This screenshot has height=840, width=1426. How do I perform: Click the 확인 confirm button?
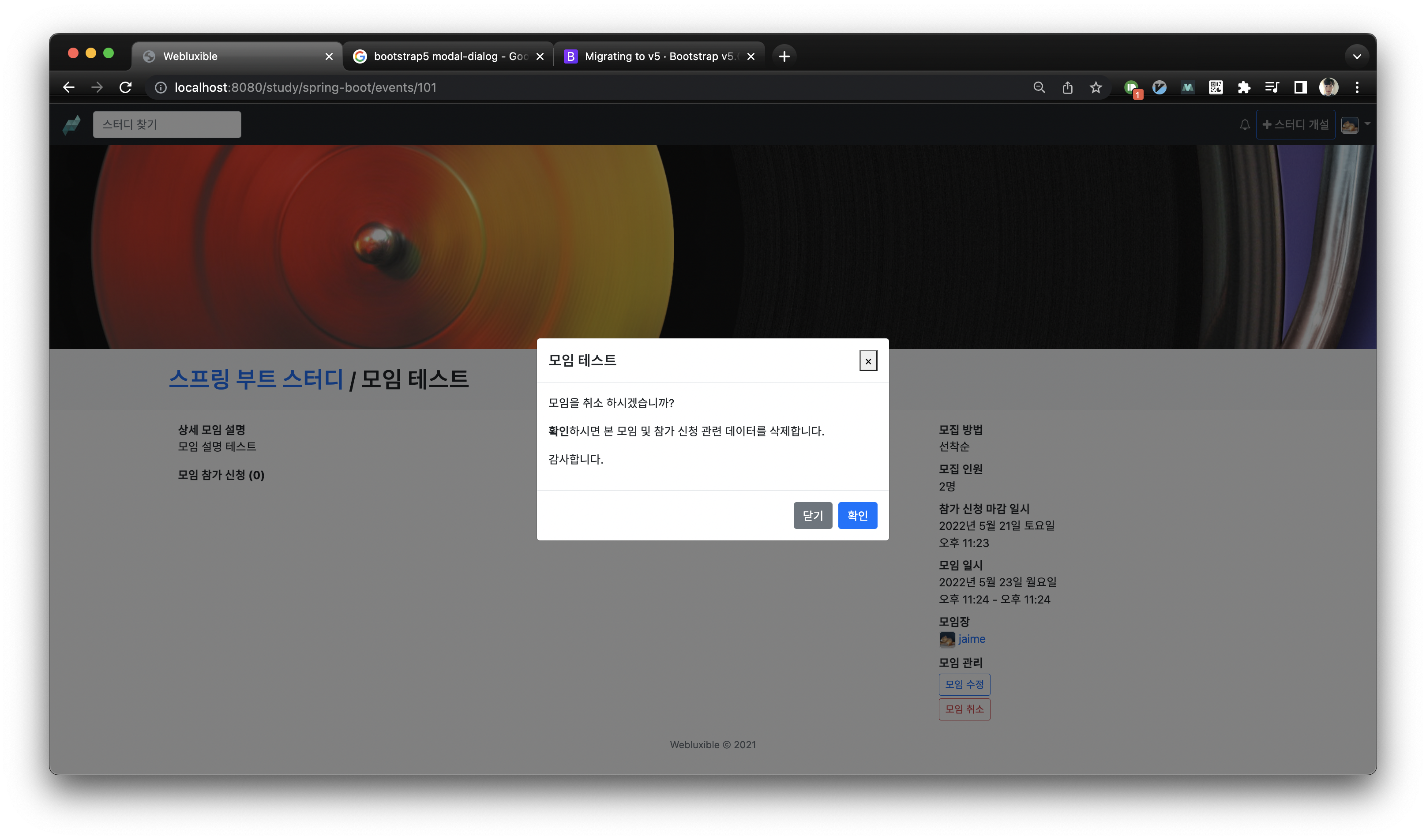click(x=857, y=515)
